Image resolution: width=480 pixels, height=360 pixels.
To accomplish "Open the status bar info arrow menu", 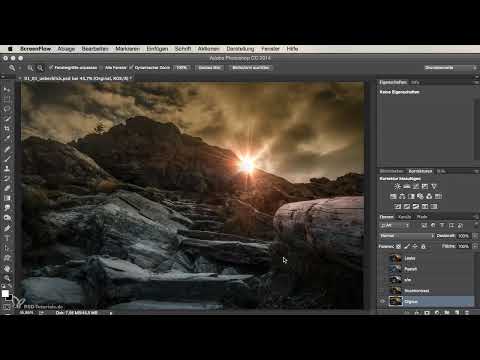I will 111,313.
